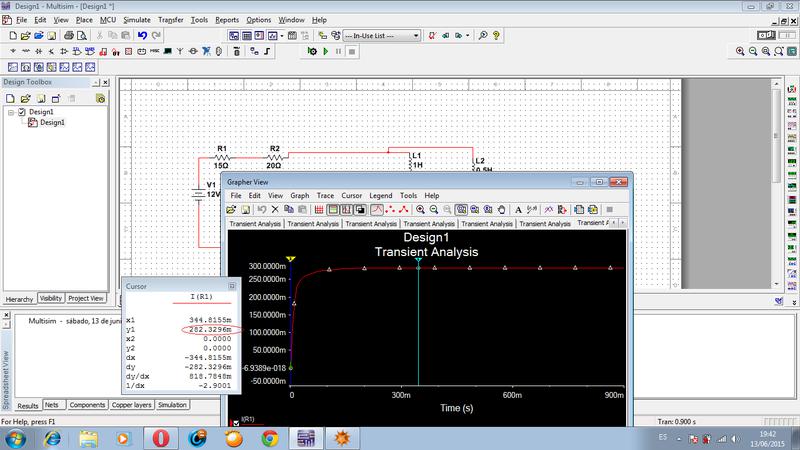Toggle the Design1 checkbox in Design Toolbox
Screen dimensions: 800x450
coord(21,112)
